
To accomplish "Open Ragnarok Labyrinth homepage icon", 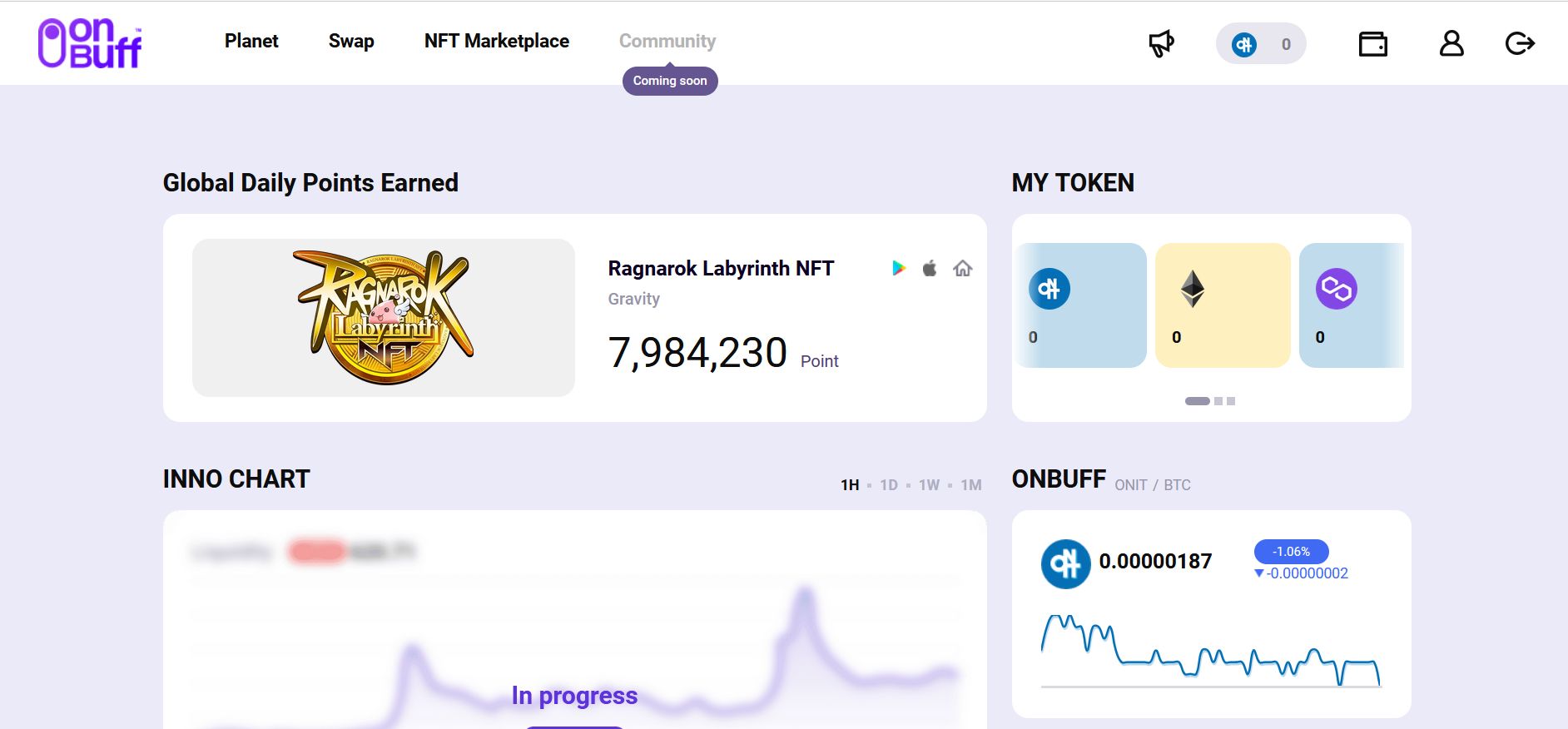I will tap(963, 268).
